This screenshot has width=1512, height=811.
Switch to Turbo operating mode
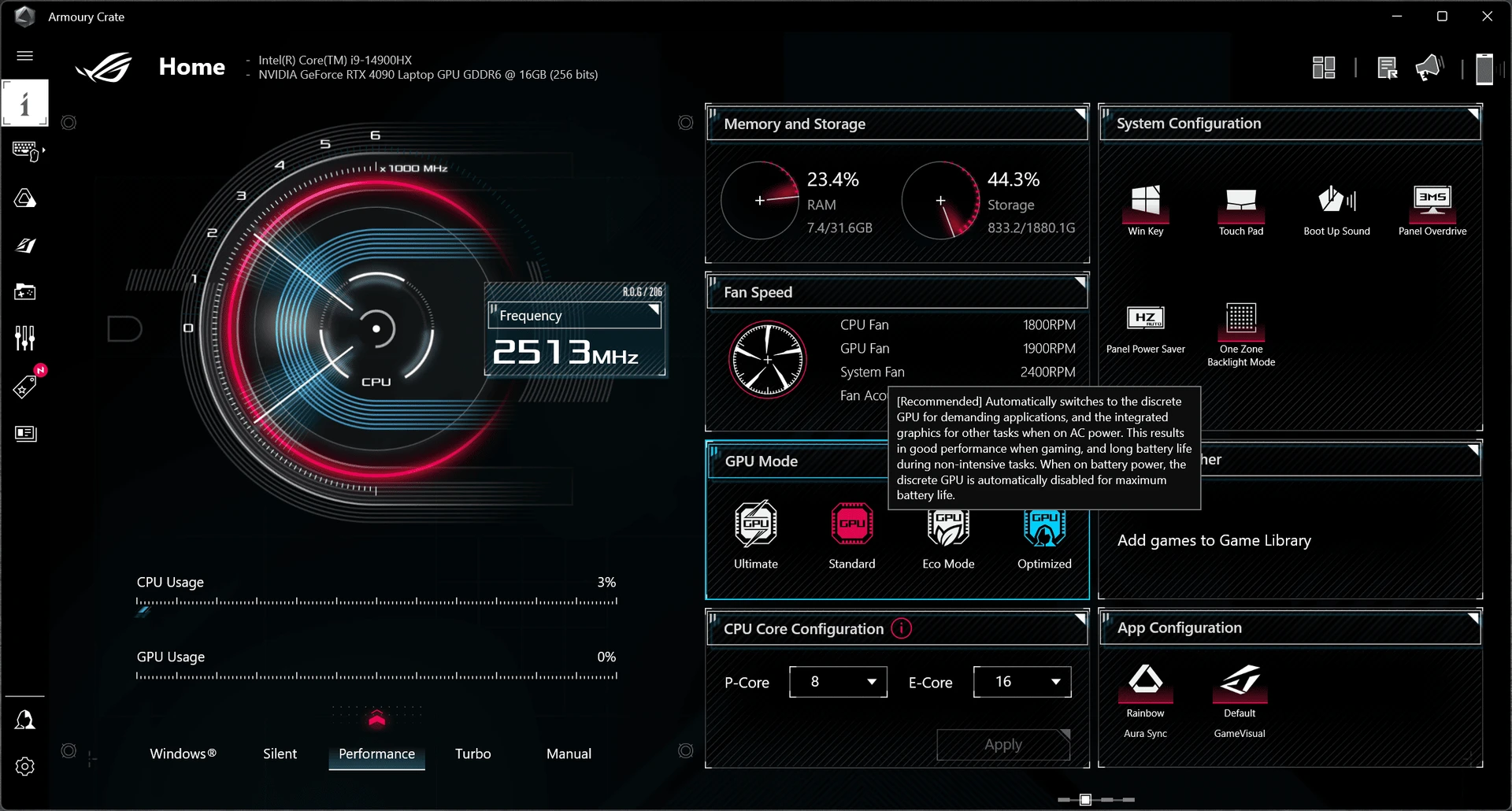[472, 754]
